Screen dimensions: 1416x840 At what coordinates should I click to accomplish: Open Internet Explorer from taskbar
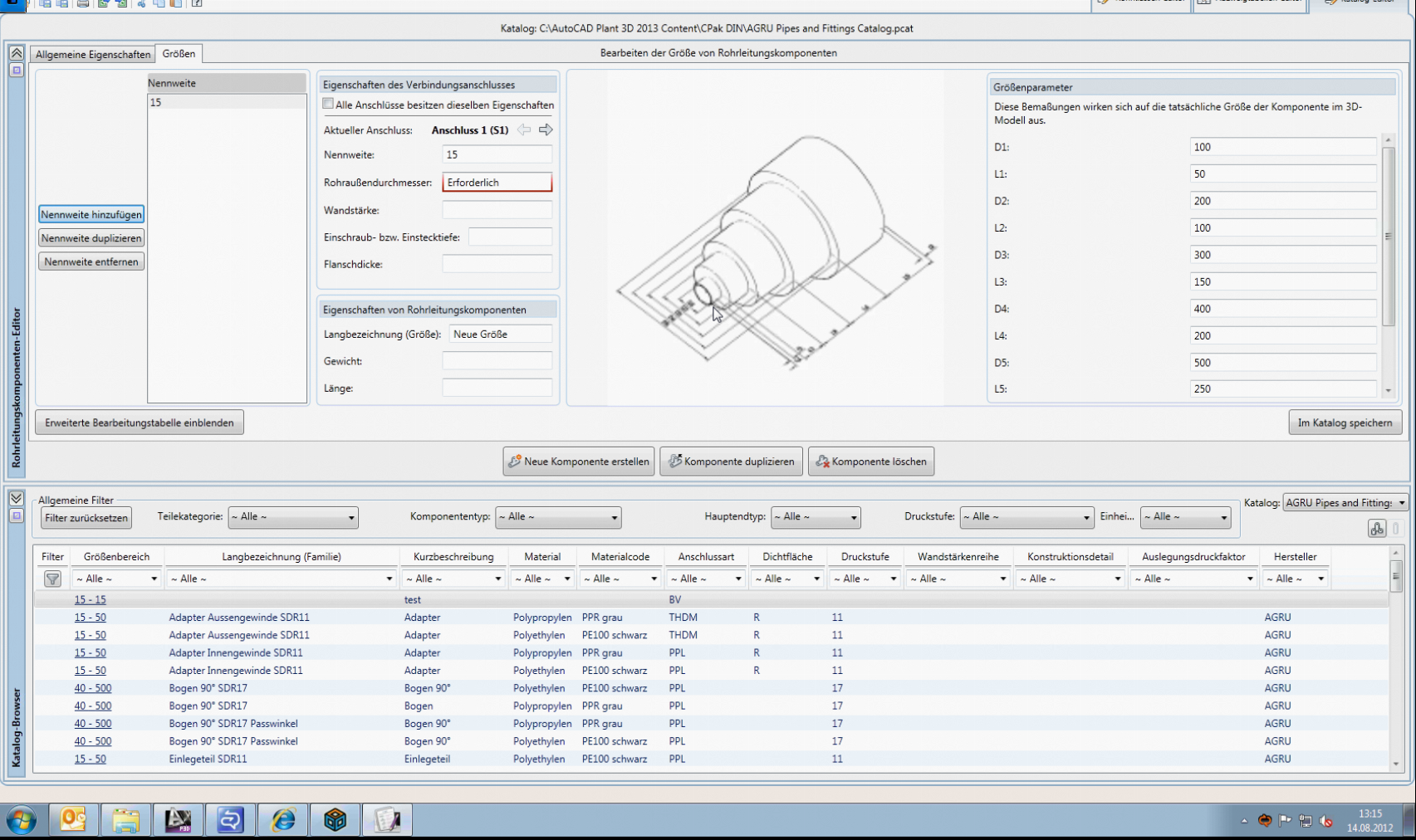[x=283, y=820]
